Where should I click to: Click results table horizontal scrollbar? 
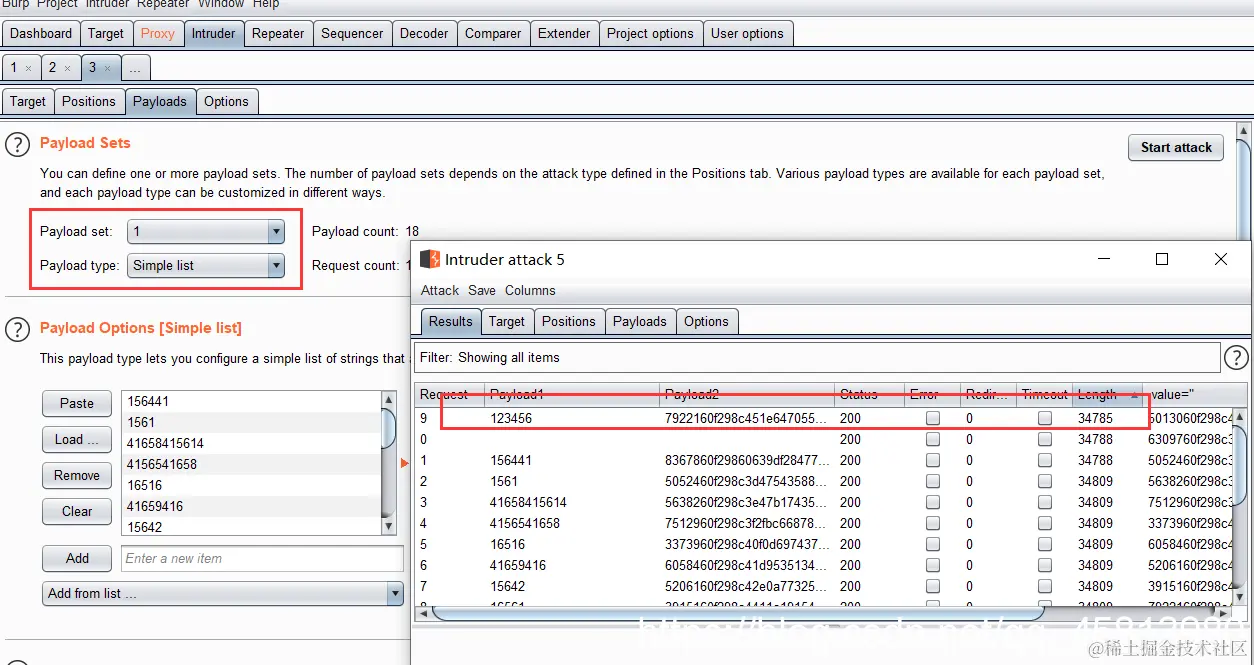pos(824,613)
